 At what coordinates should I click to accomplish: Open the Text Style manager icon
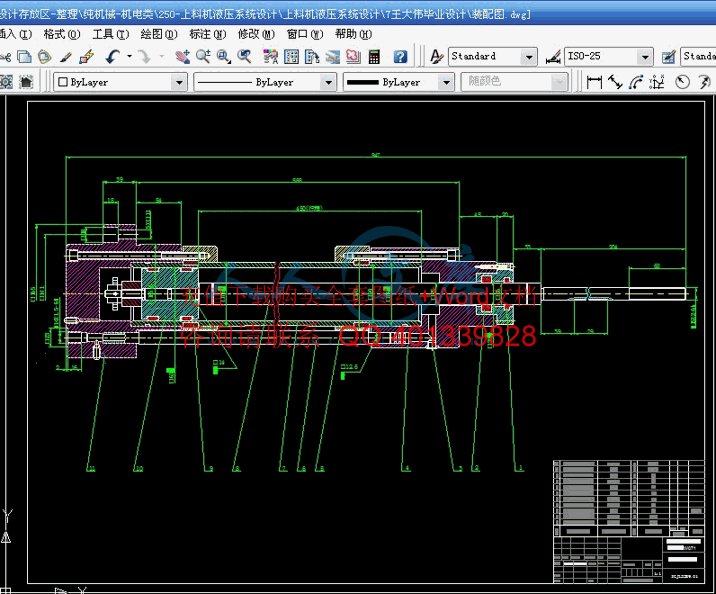[437, 57]
